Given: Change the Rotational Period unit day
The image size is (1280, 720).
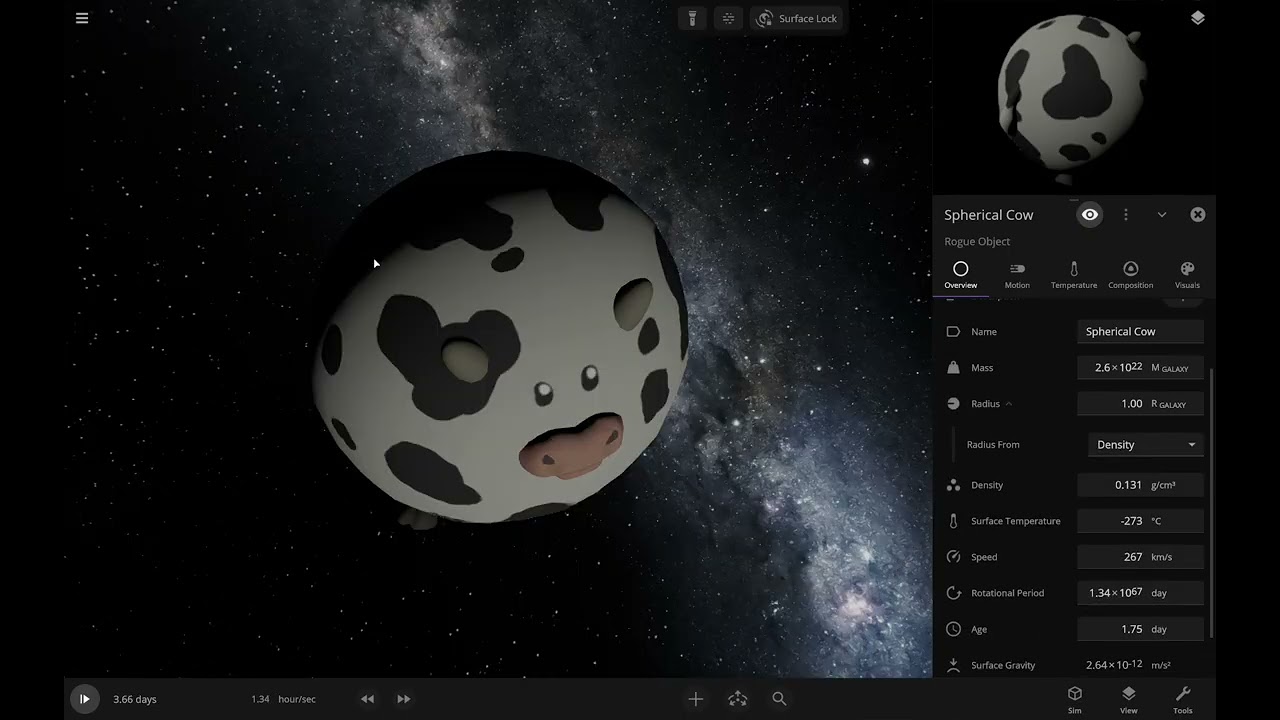Looking at the screenshot, I should click(x=1159, y=593).
